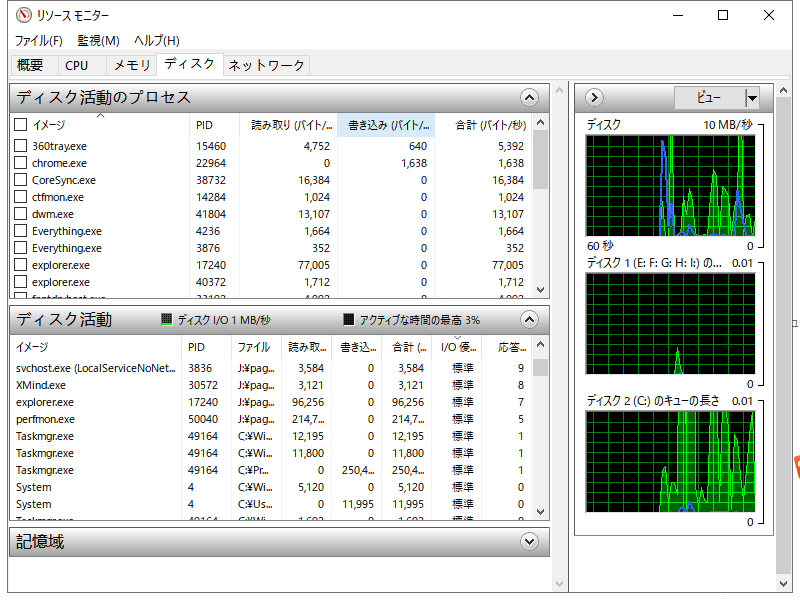The height and width of the screenshot is (600, 800).
Task: Open the 監視(M) menu
Action: tap(98, 41)
